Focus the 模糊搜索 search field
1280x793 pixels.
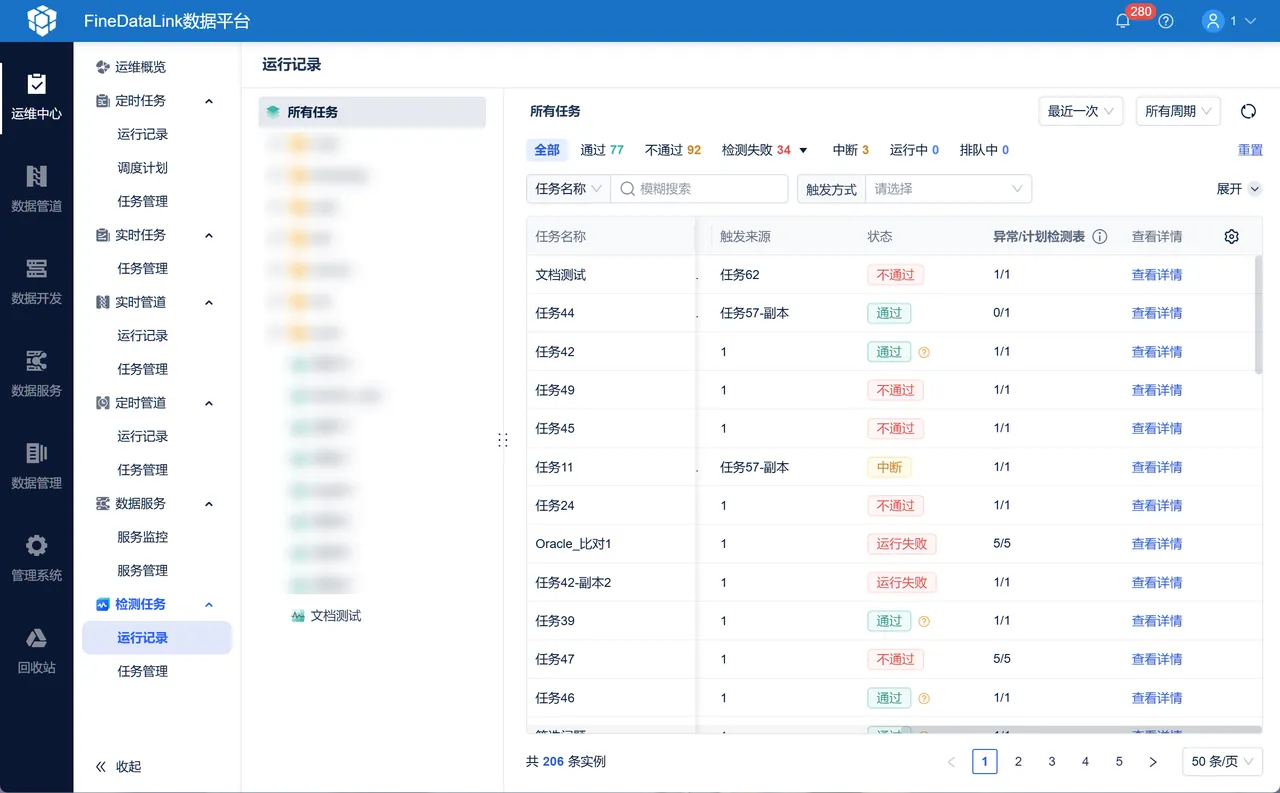[x=698, y=189]
